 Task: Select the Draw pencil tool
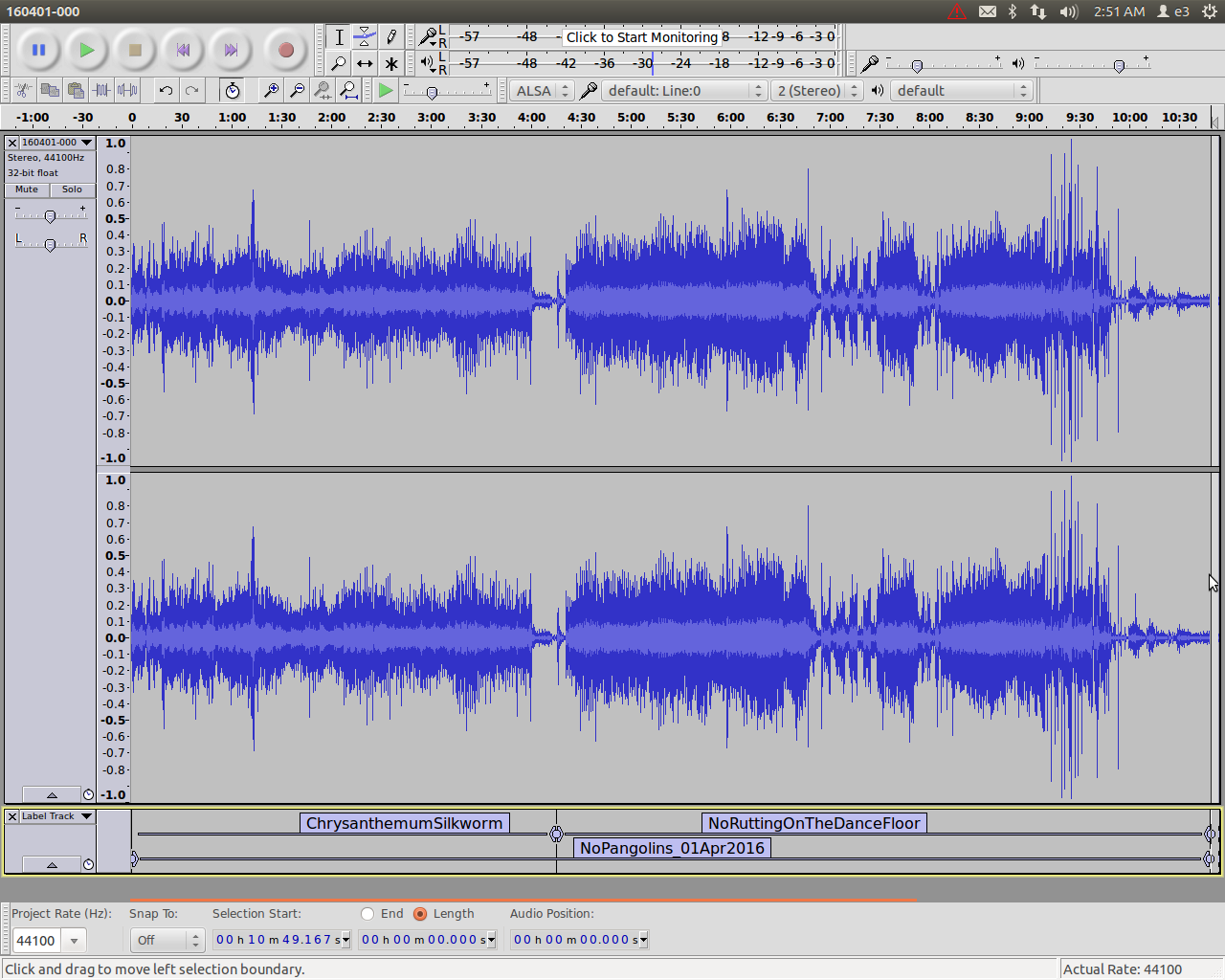tap(391, 37)
